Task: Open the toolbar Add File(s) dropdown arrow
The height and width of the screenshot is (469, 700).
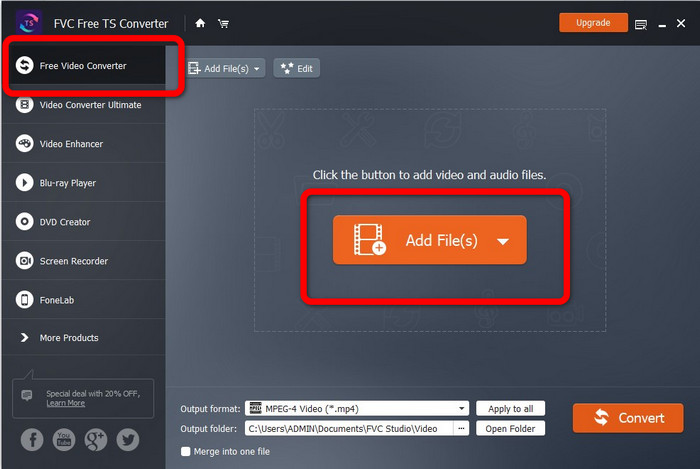Action: tap(257, 69)
